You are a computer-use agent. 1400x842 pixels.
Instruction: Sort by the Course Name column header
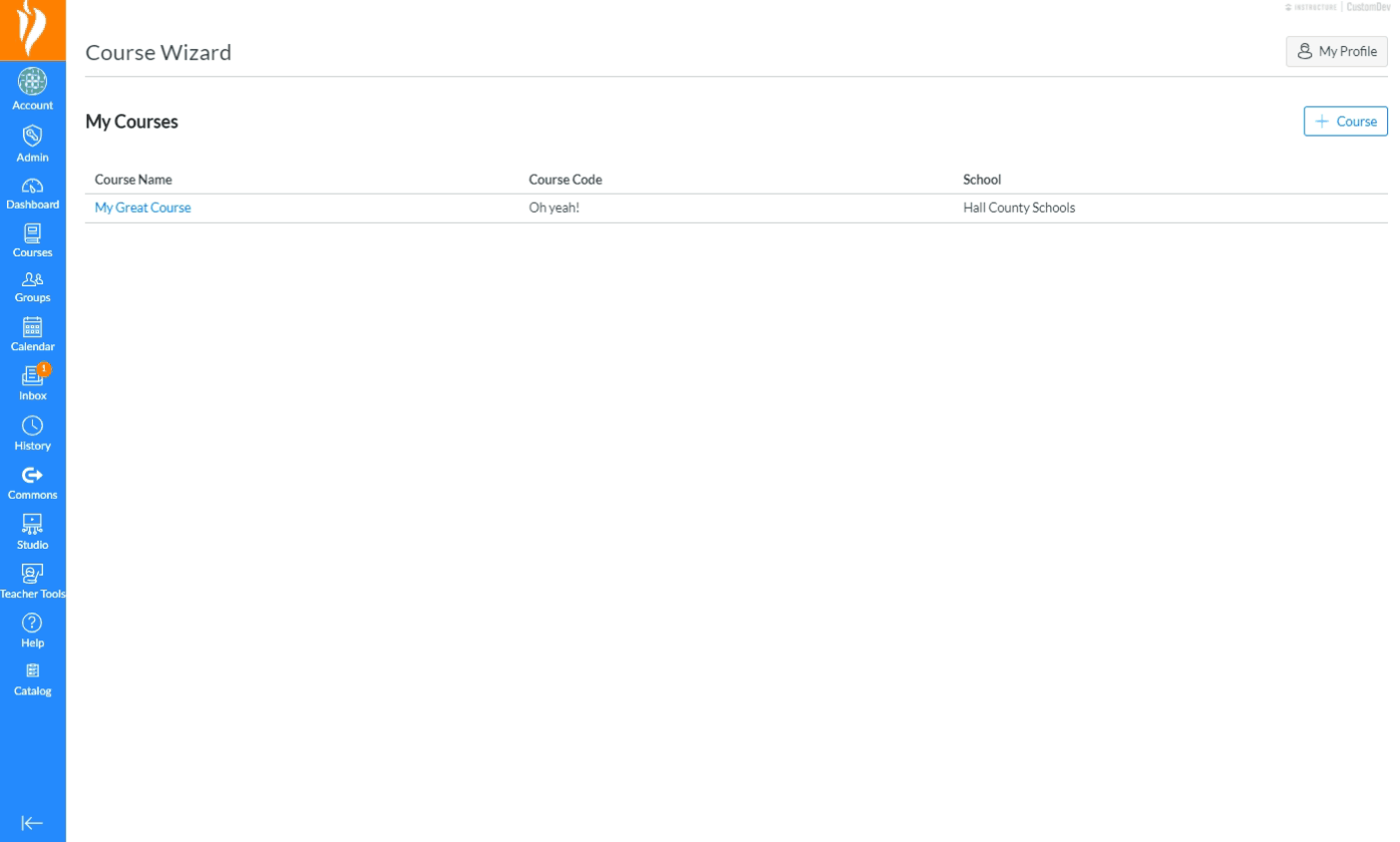click(x=133, y=180)
